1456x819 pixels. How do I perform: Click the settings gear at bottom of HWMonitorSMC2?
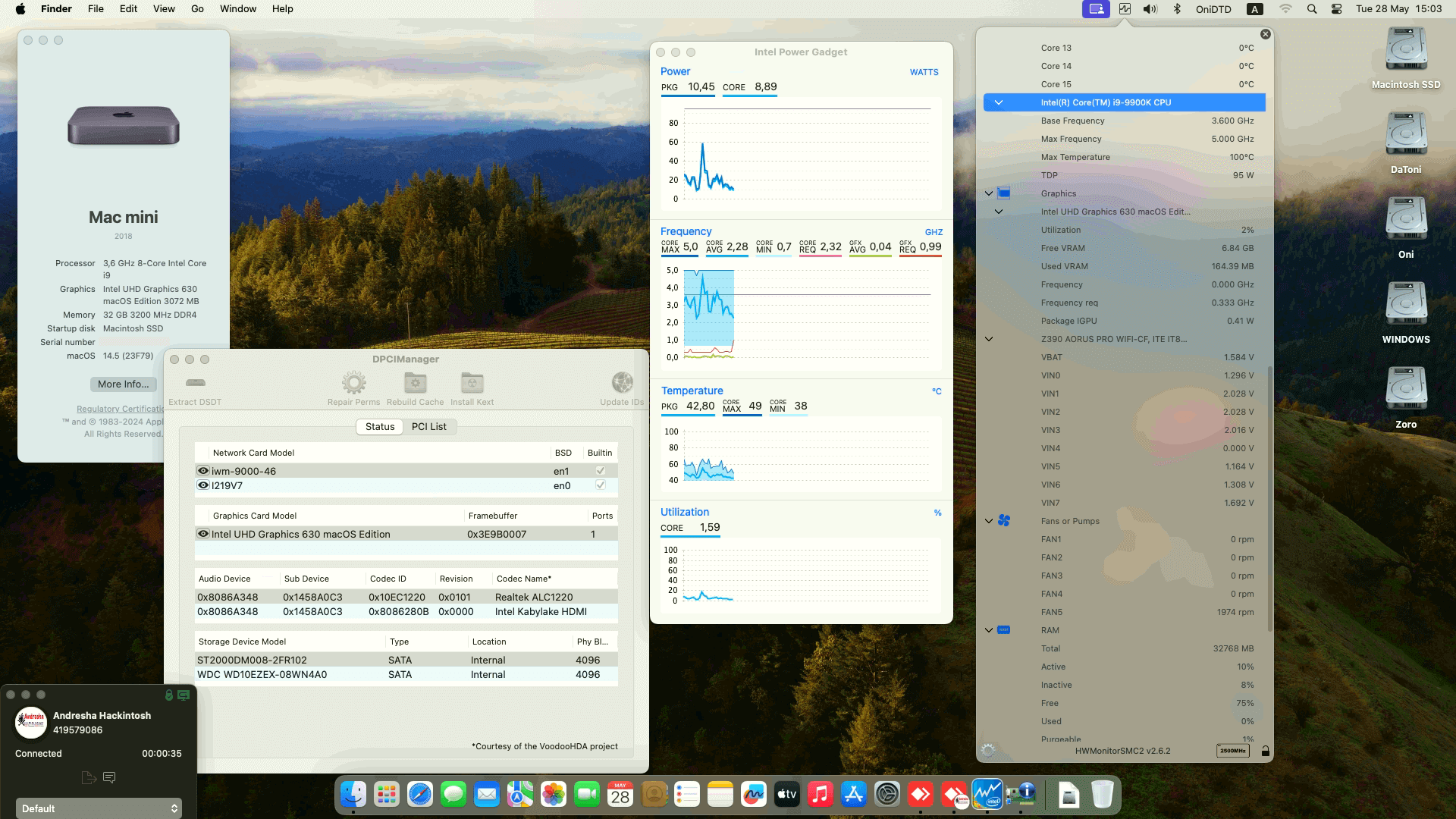pyautogui.click(x=988, y=750)
